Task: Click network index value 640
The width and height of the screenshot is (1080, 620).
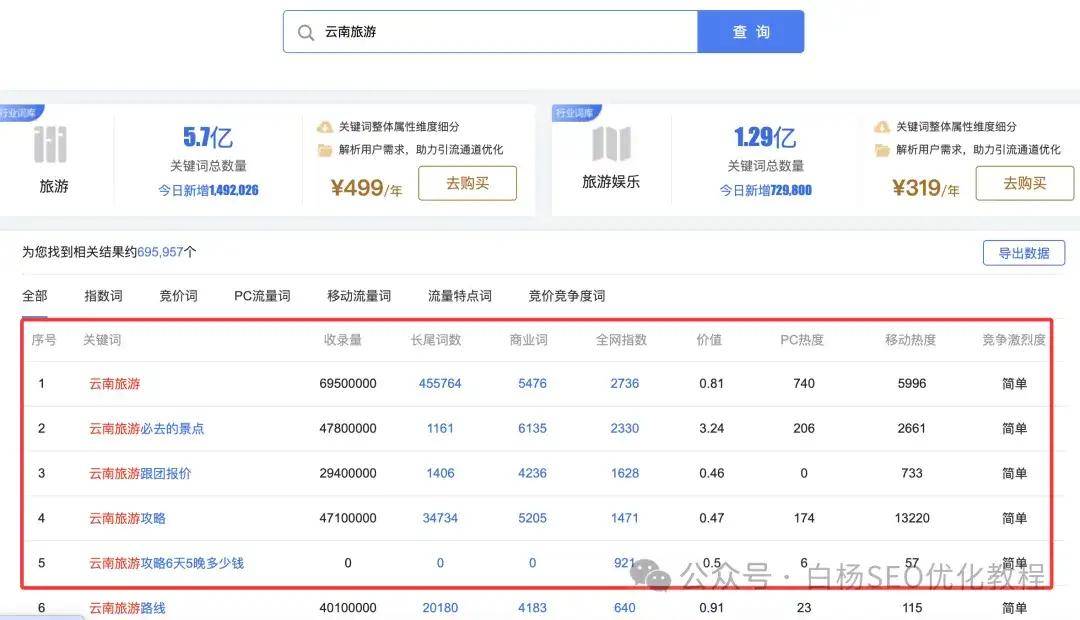Action: pyautogui.click(x=625, y=608)
